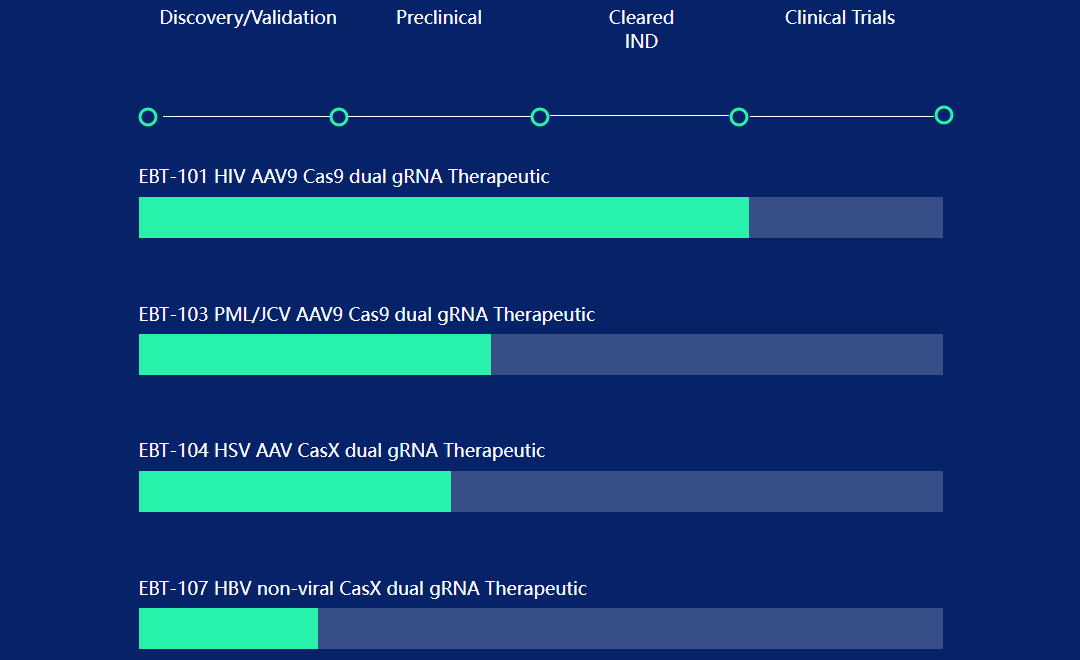
Task: Click the green fill of EBT-104 progress bar
Action: (x=295, y=492)
